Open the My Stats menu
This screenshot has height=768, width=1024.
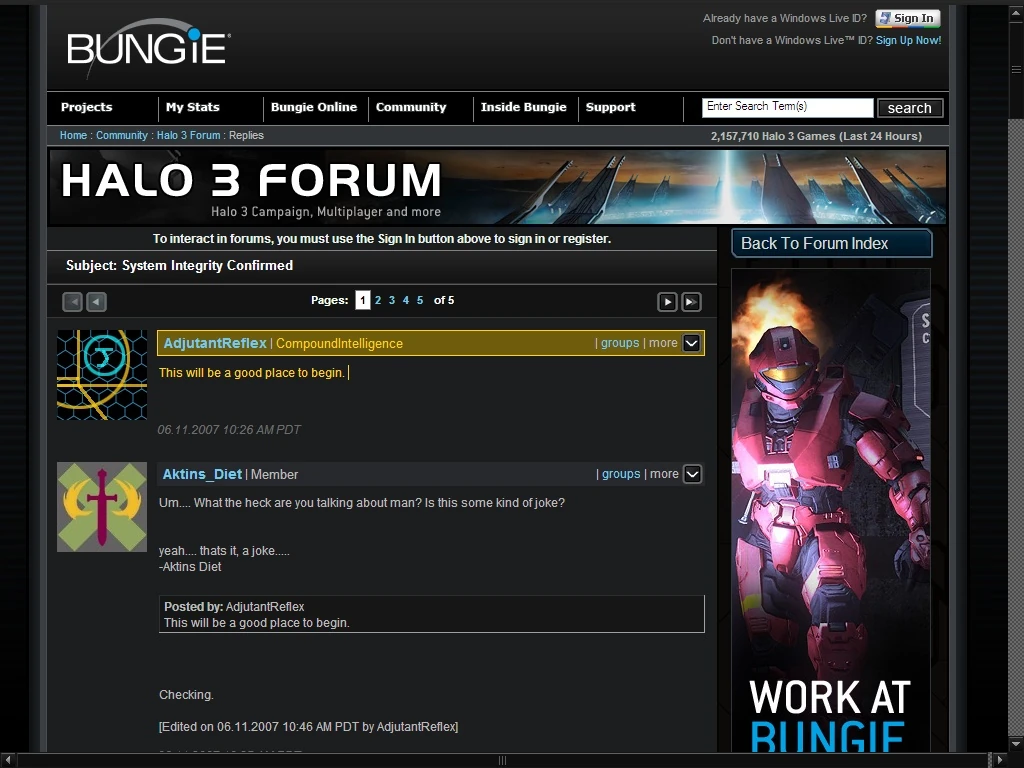coord(193,107)
